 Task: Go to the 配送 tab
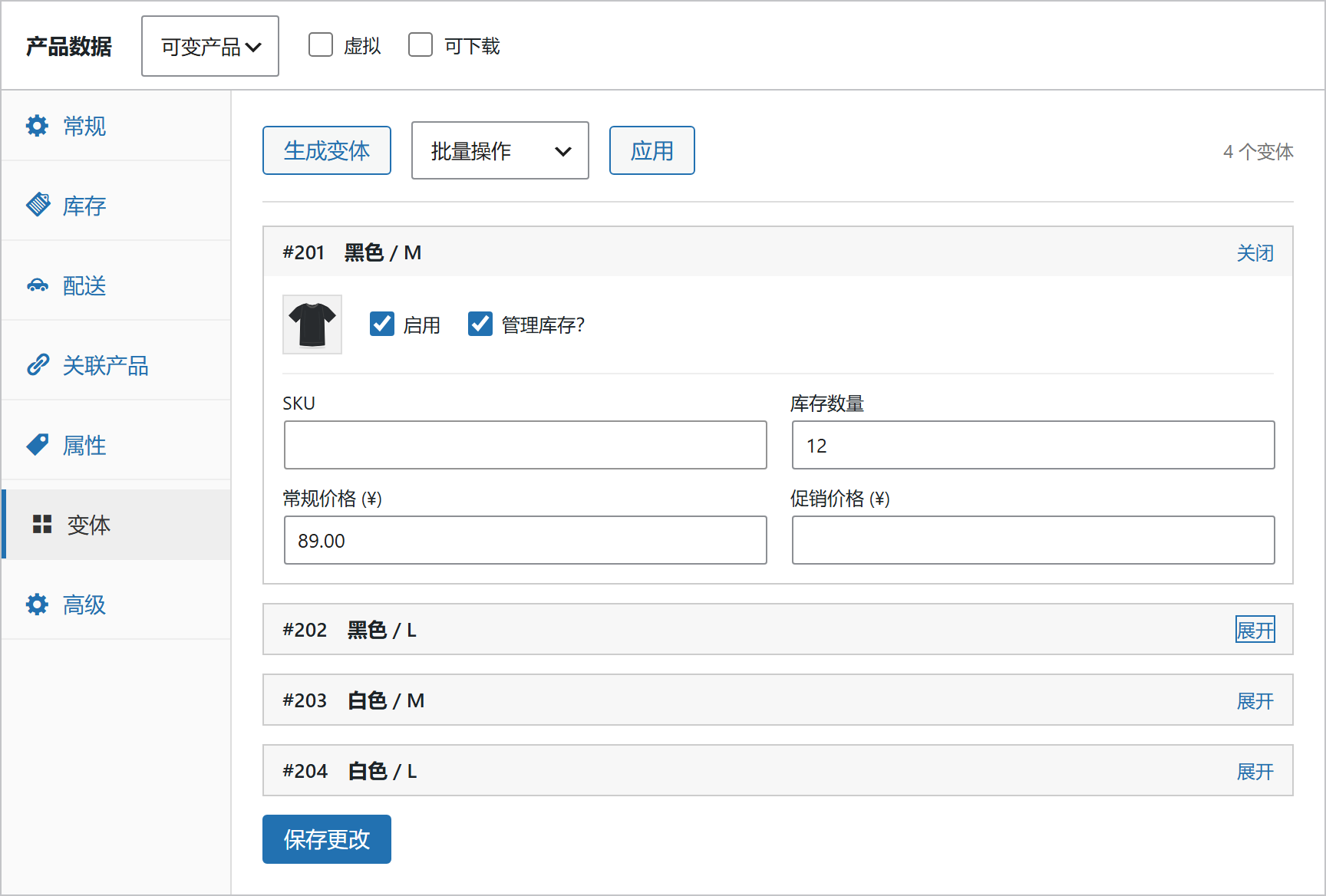click(116, 285)
